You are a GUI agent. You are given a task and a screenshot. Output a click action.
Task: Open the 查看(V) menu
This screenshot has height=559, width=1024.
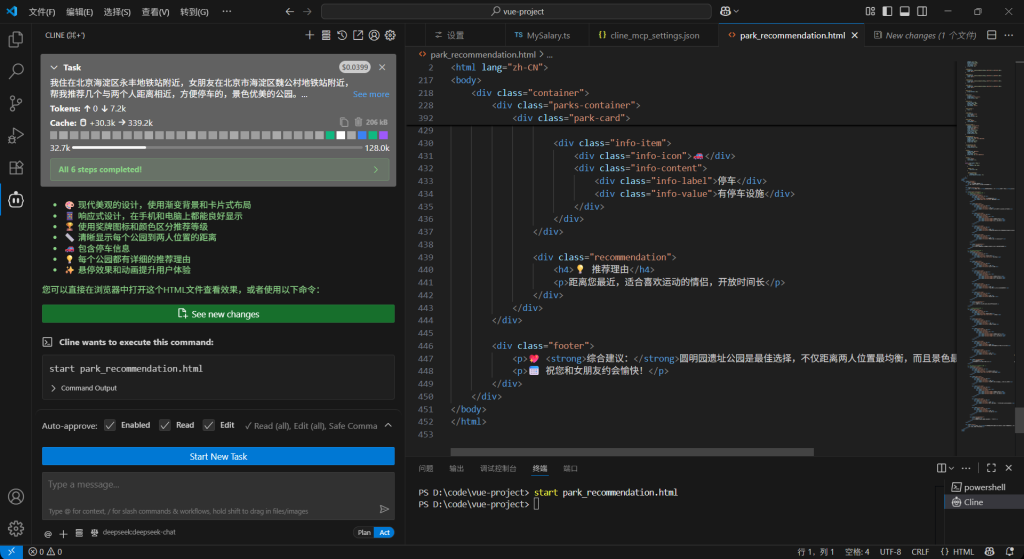click(x=155, y=12)
